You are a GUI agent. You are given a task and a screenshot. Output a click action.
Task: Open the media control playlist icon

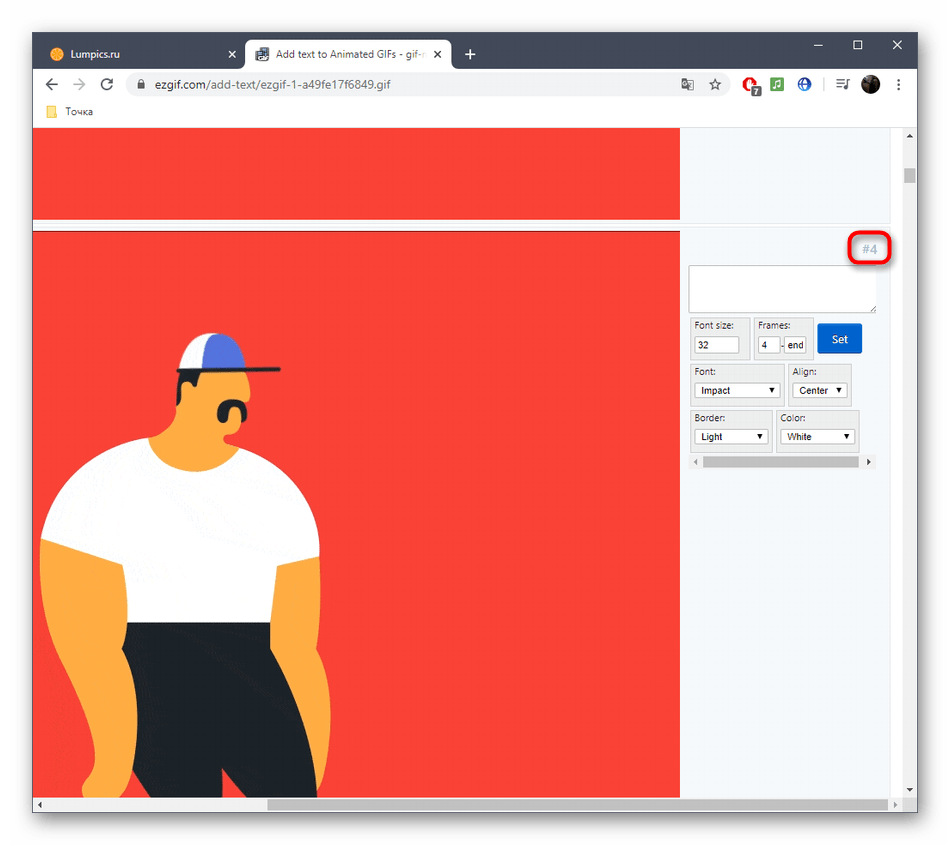842,85
